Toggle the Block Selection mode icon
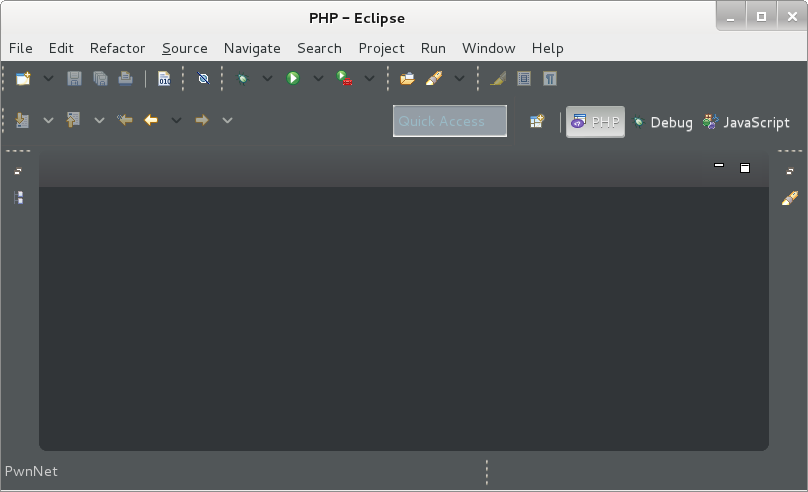 (524, 78)
